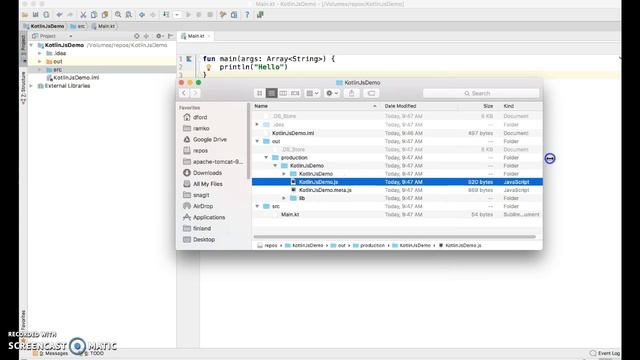Click the Undo arrow in IDE toolbar
640x360 pixels.
[59, 15]
